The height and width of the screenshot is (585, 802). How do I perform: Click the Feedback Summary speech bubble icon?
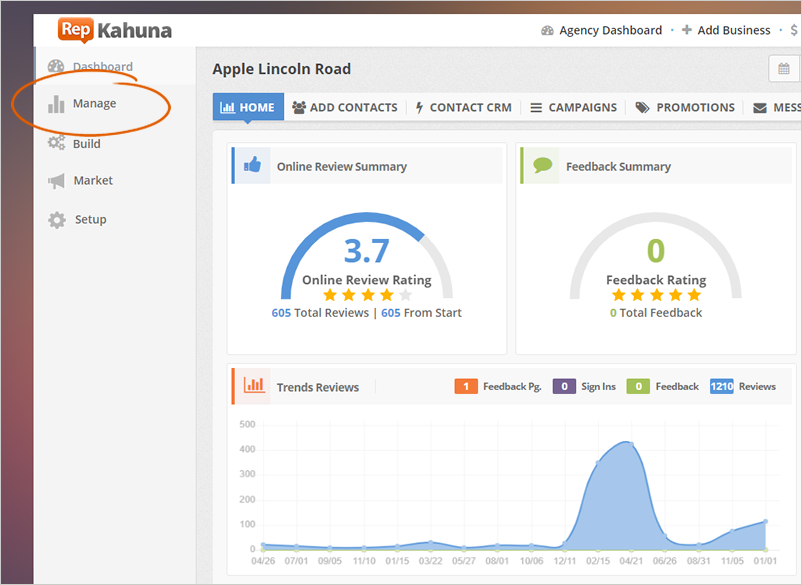(541, 166)
